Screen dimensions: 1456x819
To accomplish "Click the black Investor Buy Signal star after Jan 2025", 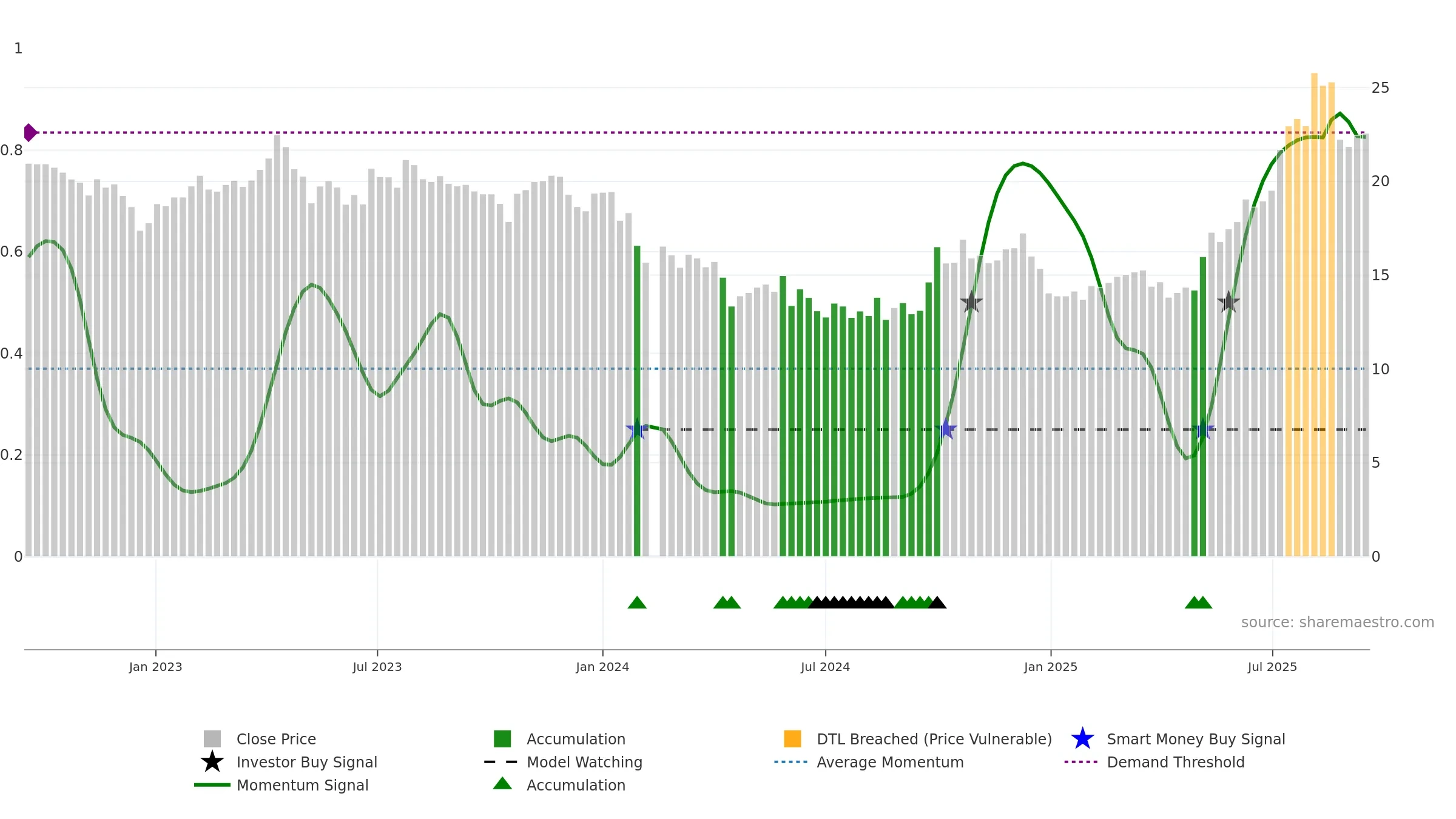I will coord(1228,302).
